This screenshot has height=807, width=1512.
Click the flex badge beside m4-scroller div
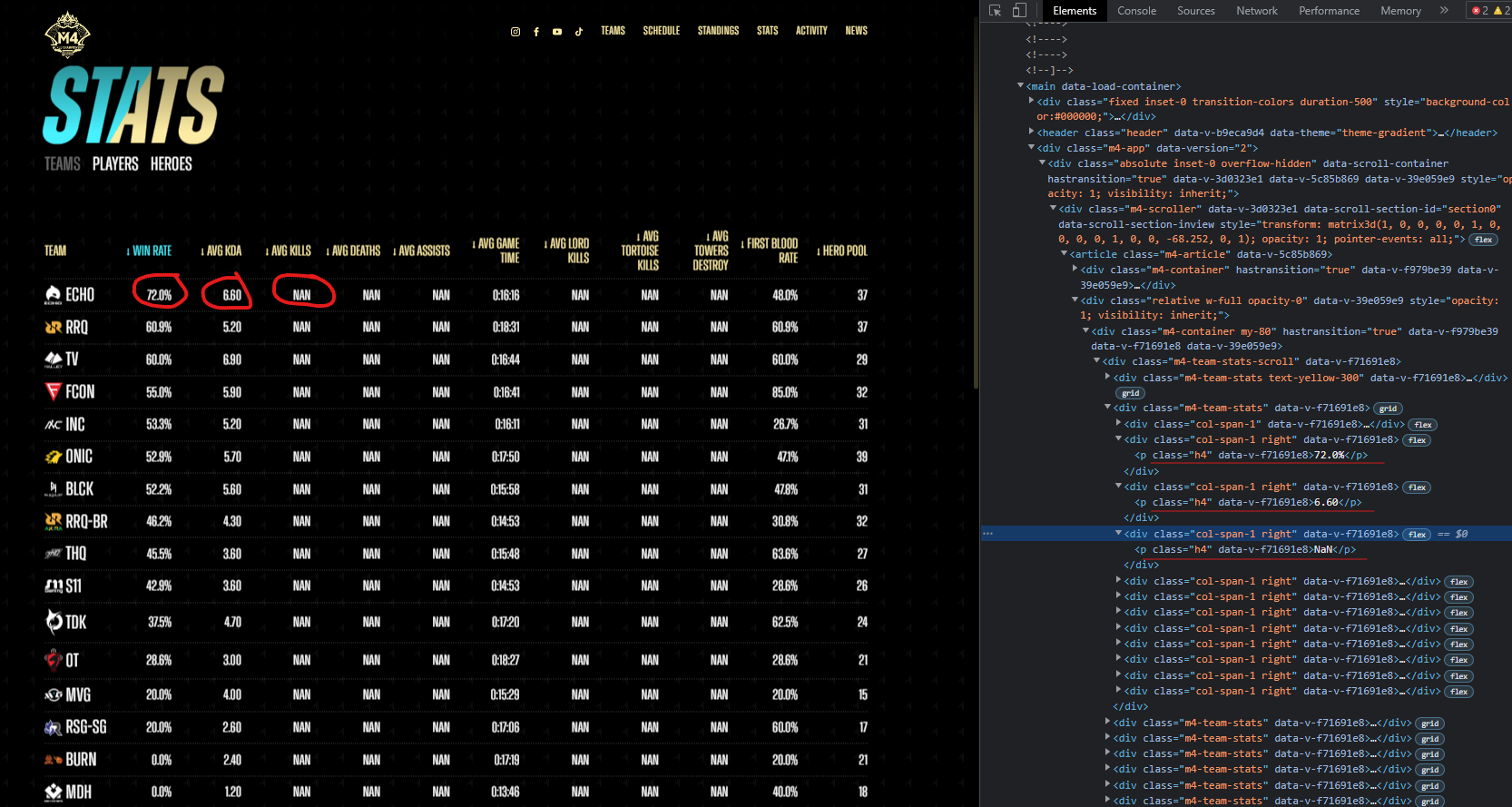[1483, 240]
